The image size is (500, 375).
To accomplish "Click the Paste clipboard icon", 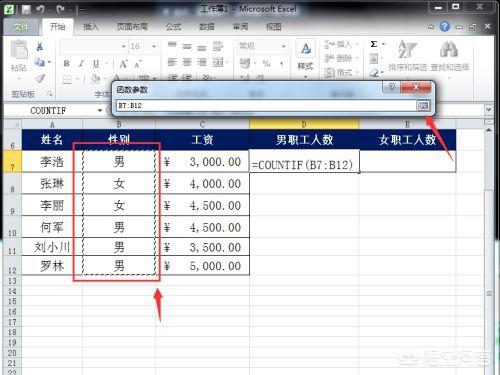I will point(19,50).
